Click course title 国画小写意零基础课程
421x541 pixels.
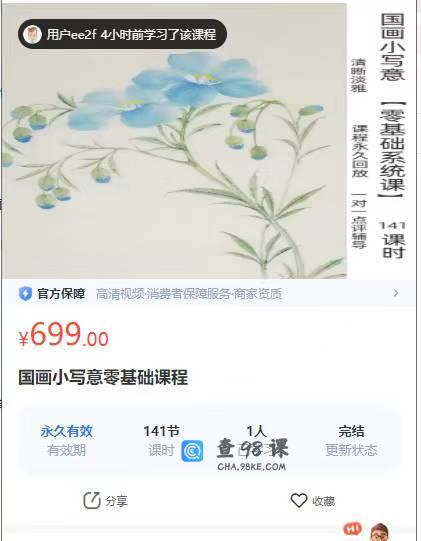(103, 377)
